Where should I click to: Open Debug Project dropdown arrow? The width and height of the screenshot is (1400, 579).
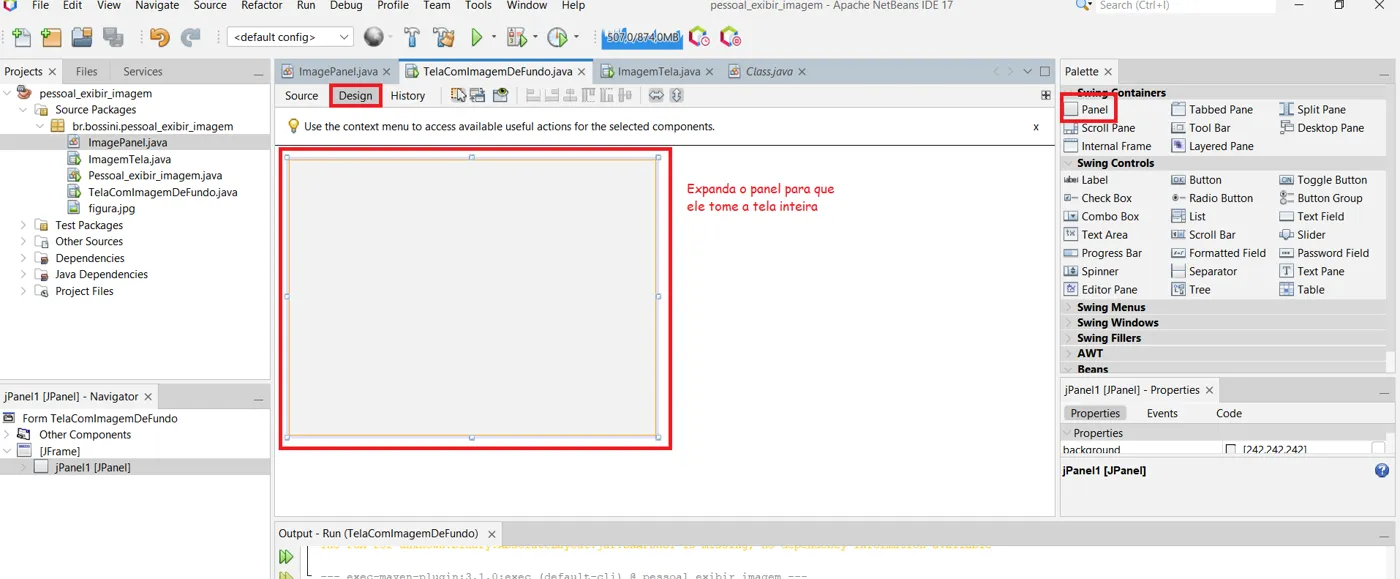pos(535,38)
